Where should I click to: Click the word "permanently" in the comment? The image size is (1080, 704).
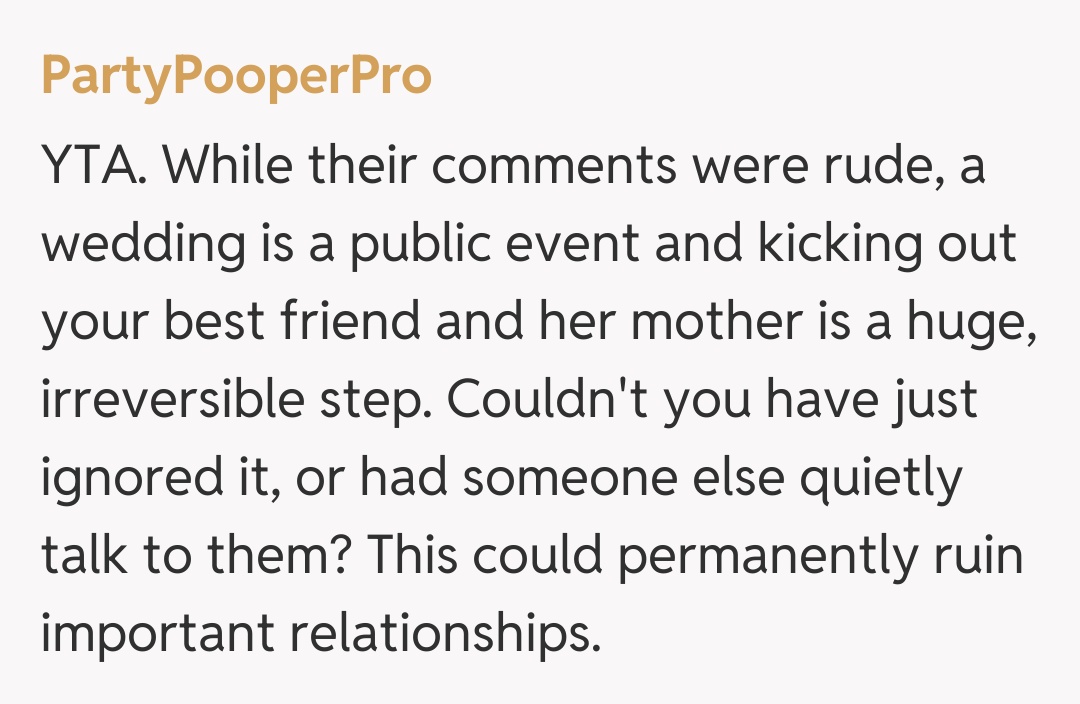pos(765,558)
